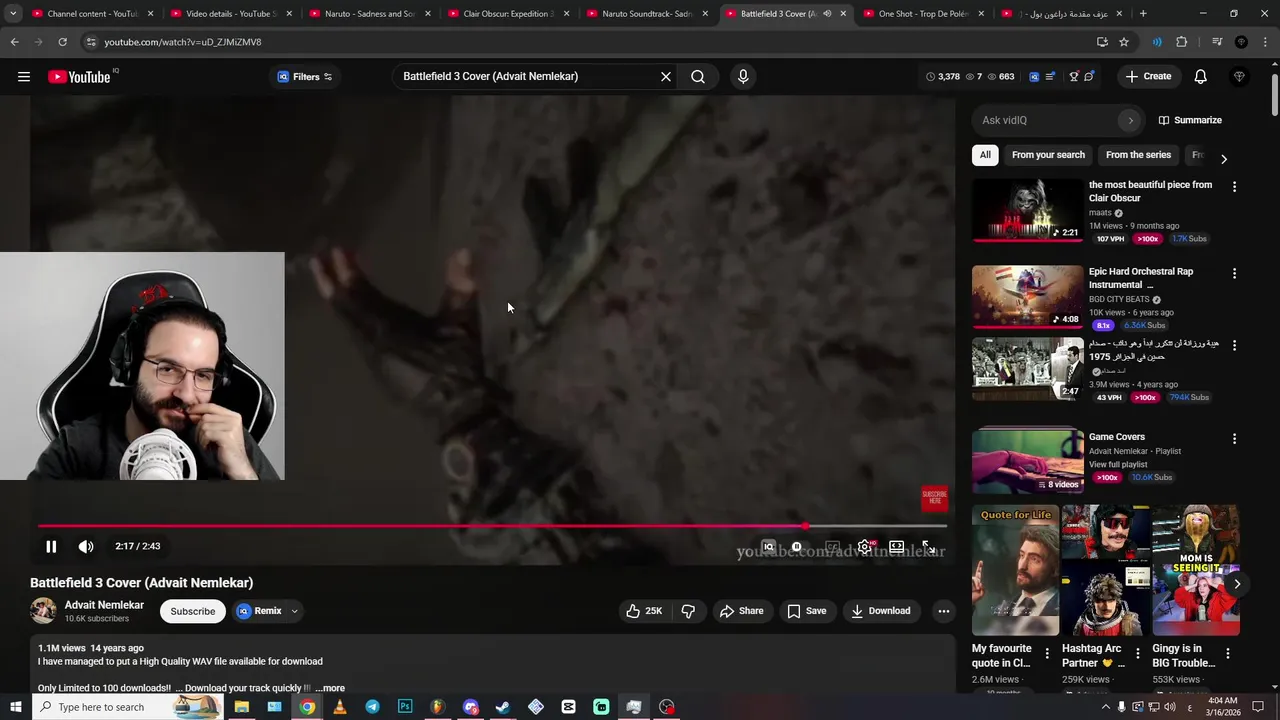Open the account avatar menu
This screenshot has height=720, width=1280.
pyautogui.click(x=1240, y=77)
